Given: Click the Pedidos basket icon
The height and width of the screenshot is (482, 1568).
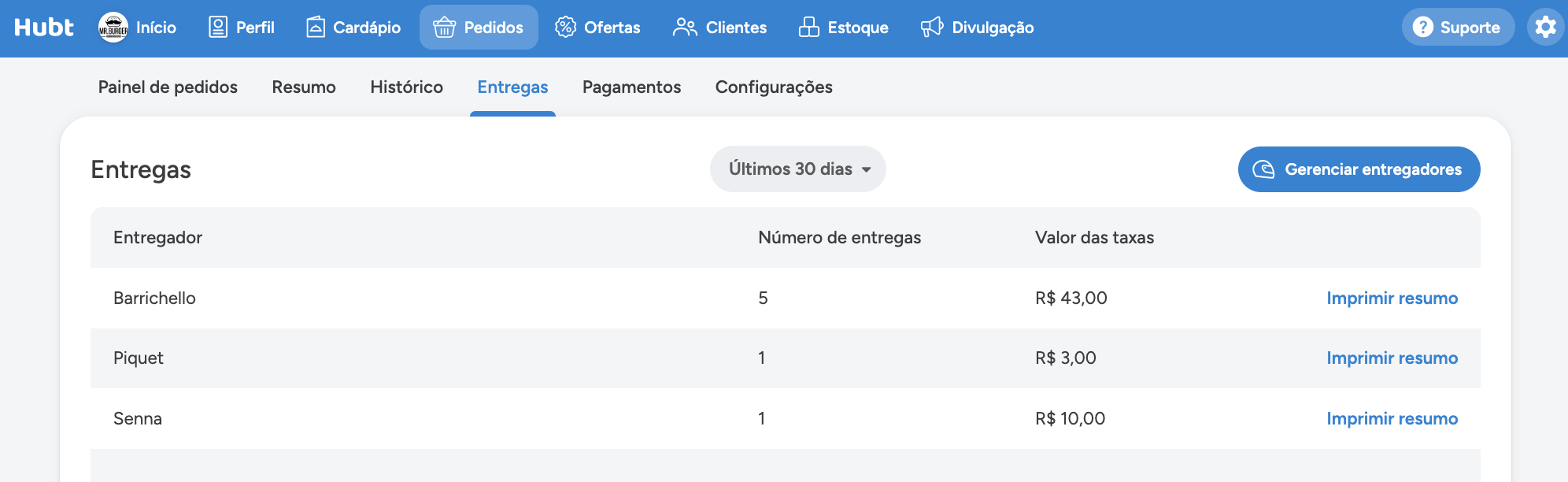Looking at the screenshot, I should click(x=445, y=28).
